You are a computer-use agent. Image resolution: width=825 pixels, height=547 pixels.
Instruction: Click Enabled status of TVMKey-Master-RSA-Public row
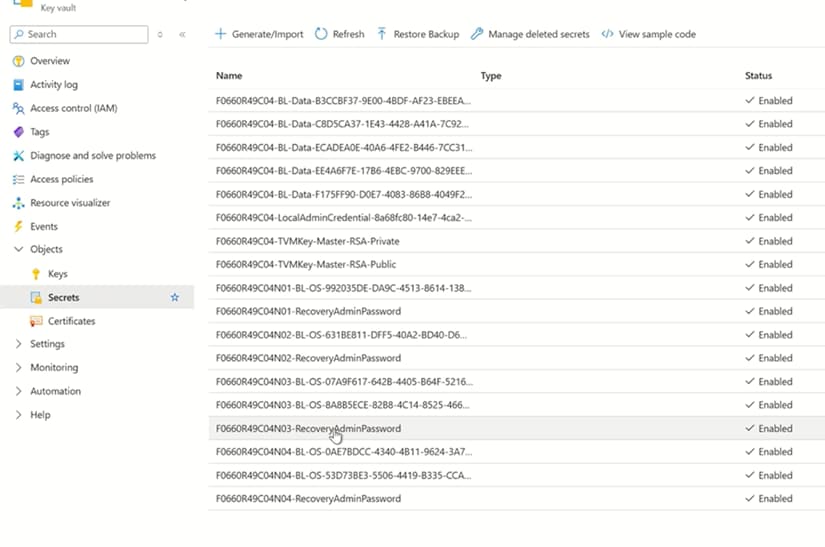pos(769,265)
